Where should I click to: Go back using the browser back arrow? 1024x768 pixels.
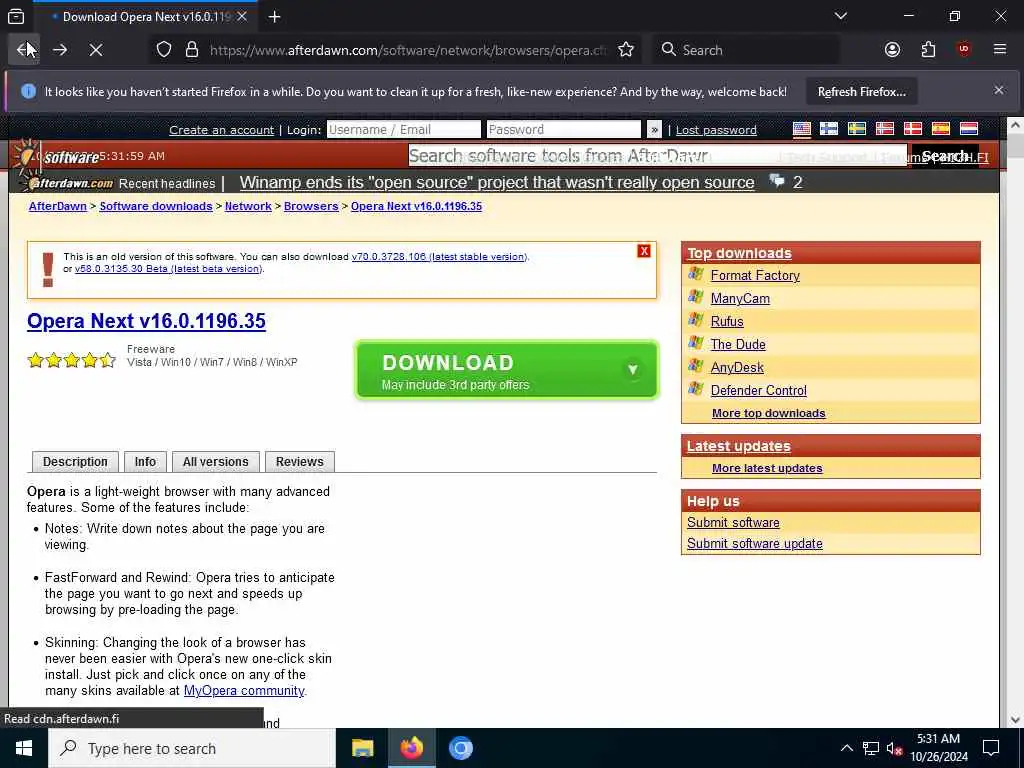pyautogui.click(x=24, y=50)
